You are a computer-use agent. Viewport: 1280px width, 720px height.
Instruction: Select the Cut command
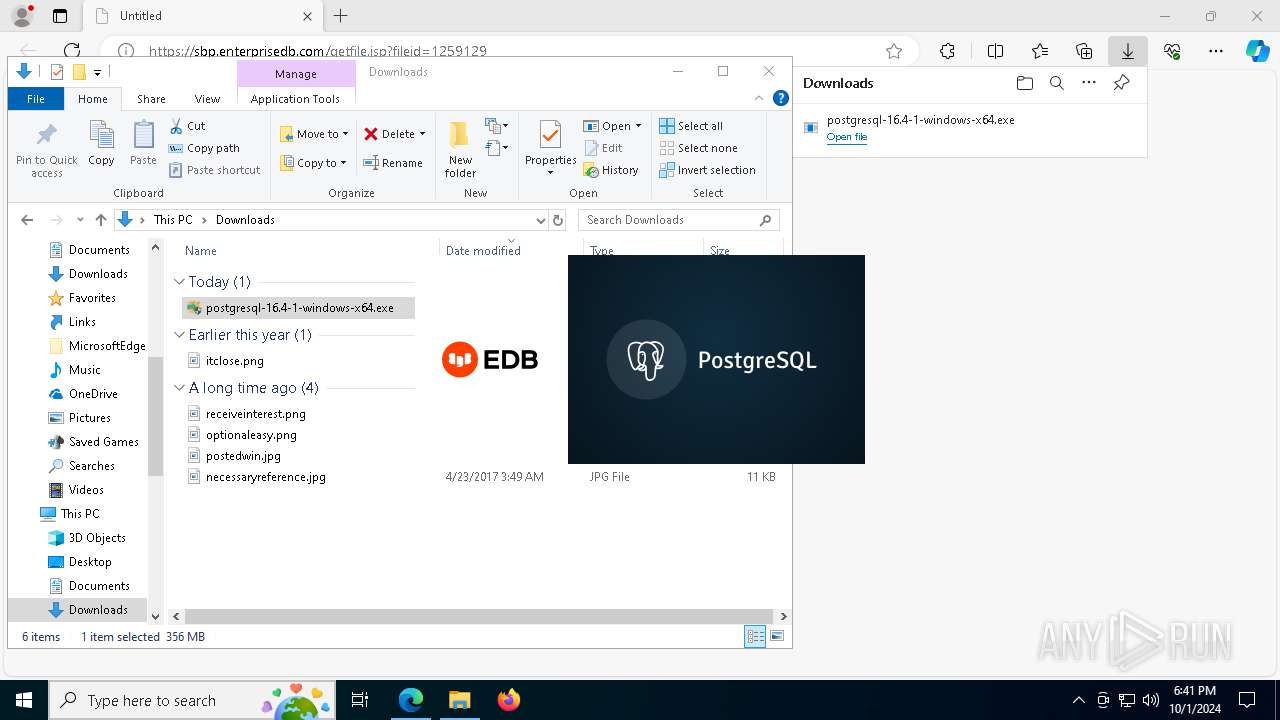187,126
